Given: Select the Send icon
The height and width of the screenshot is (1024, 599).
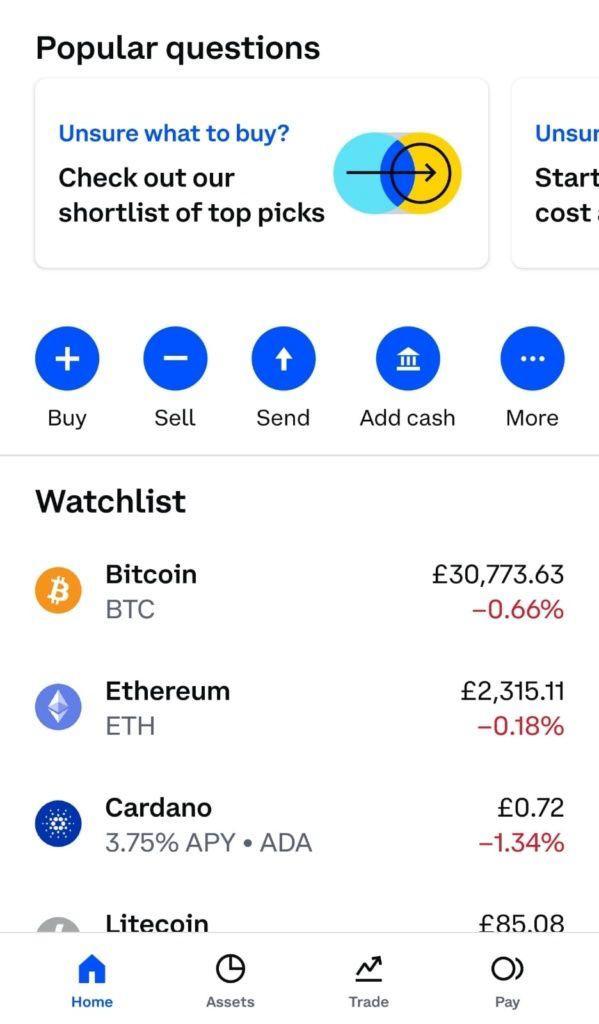Looking at the screenshot, I should coord(283,357).
